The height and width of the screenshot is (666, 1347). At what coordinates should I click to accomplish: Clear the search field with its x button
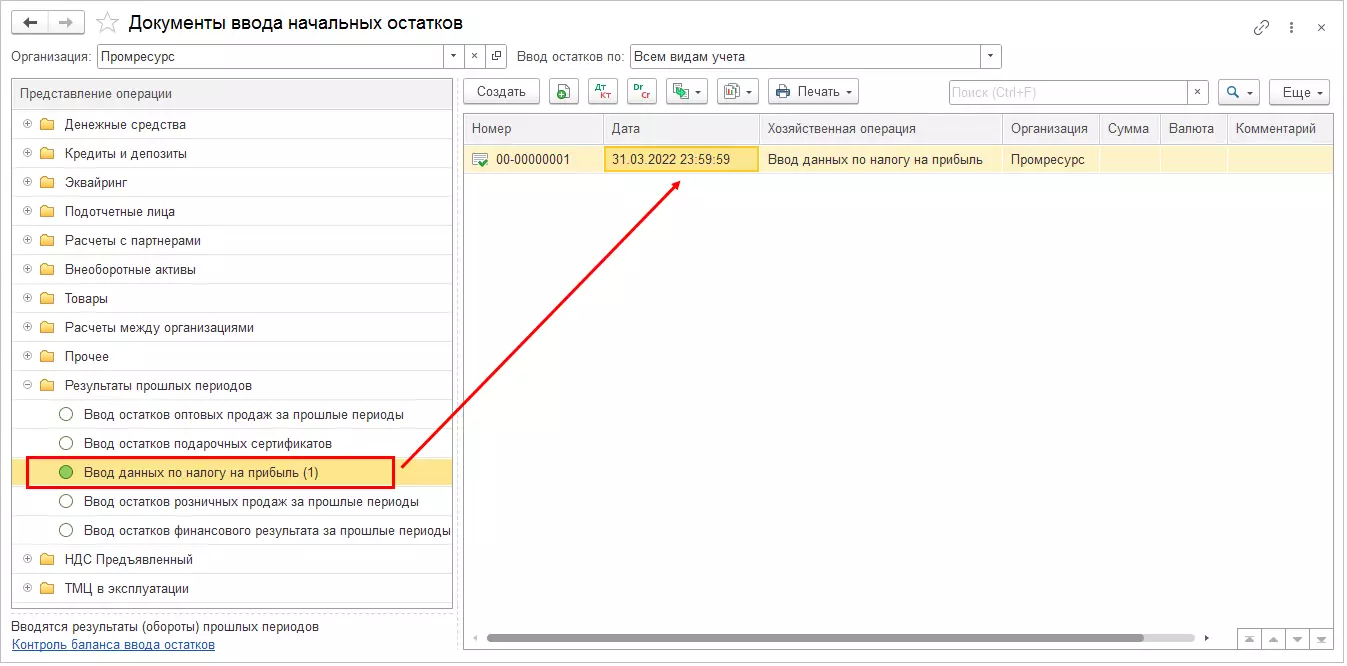click(1198, 92)
